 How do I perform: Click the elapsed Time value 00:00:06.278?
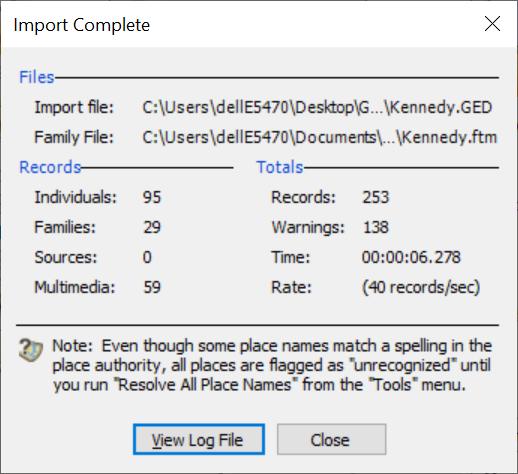tap(411, 257)
